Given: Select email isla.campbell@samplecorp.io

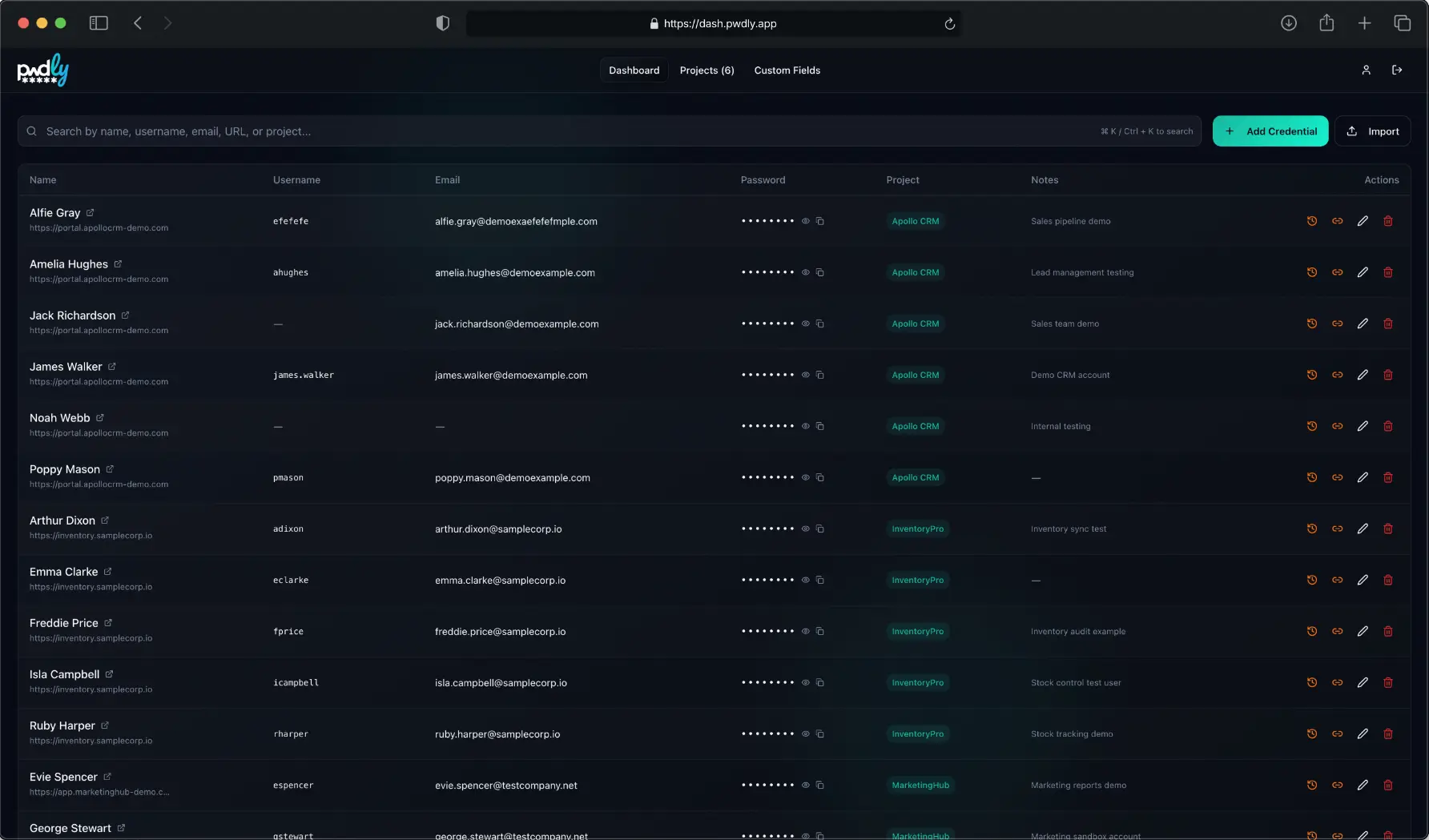Looking at the screenshot, I should 501,683.
